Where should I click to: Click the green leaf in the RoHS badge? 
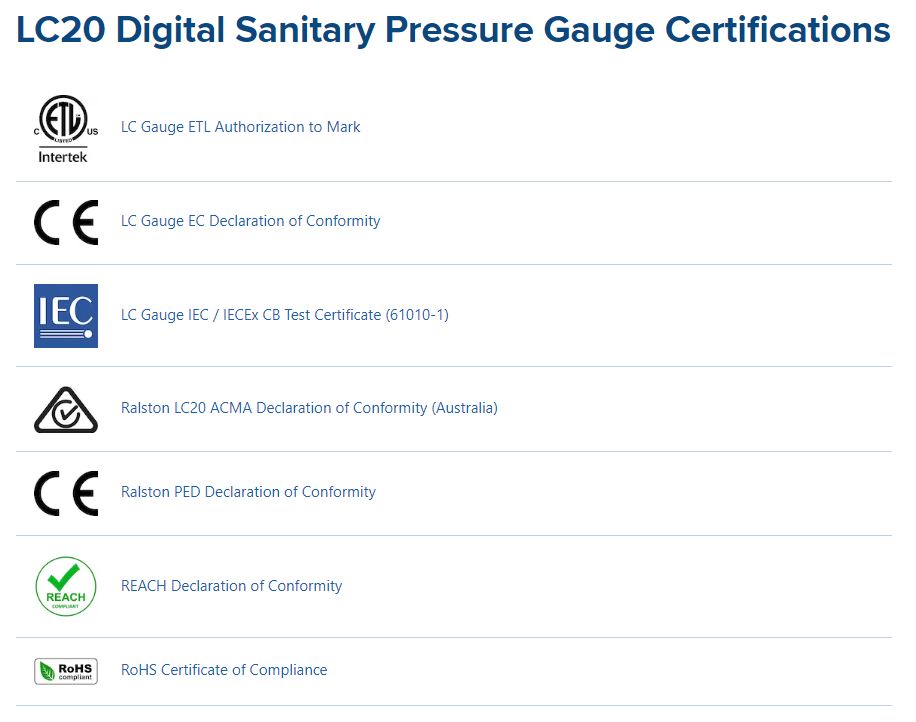pyautogui.click(x=47, y=671)
